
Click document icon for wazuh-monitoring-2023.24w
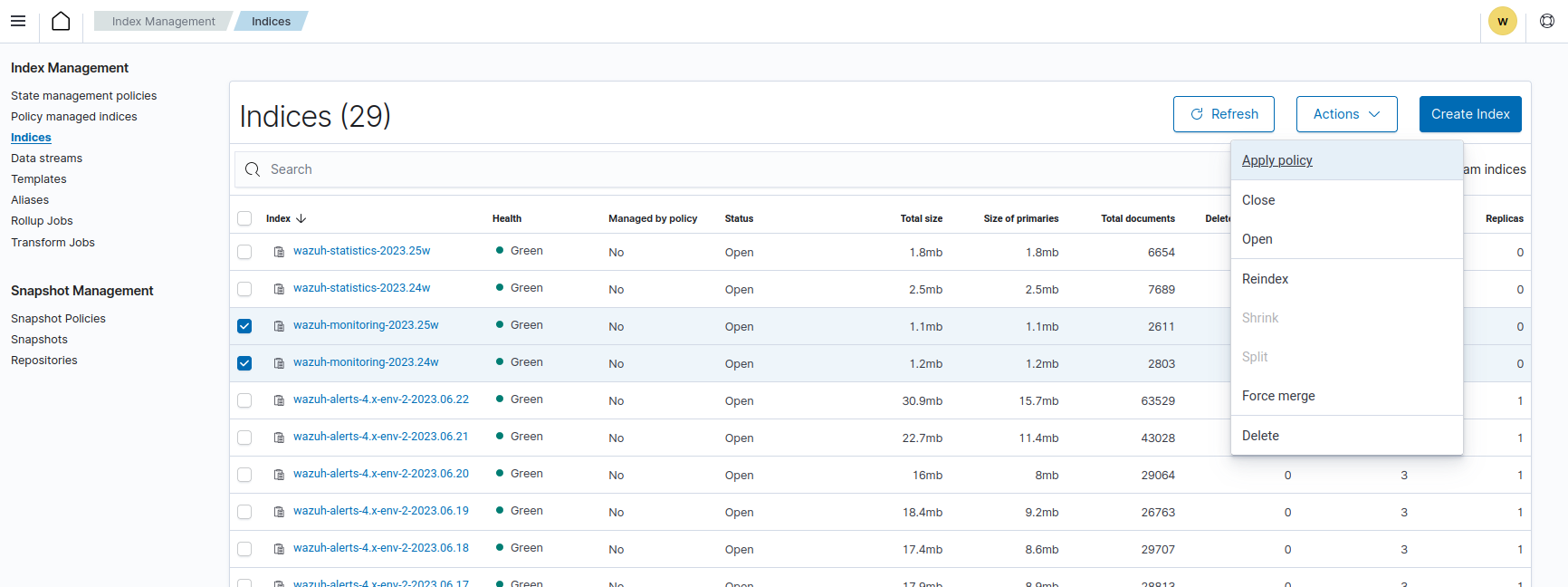280,363
